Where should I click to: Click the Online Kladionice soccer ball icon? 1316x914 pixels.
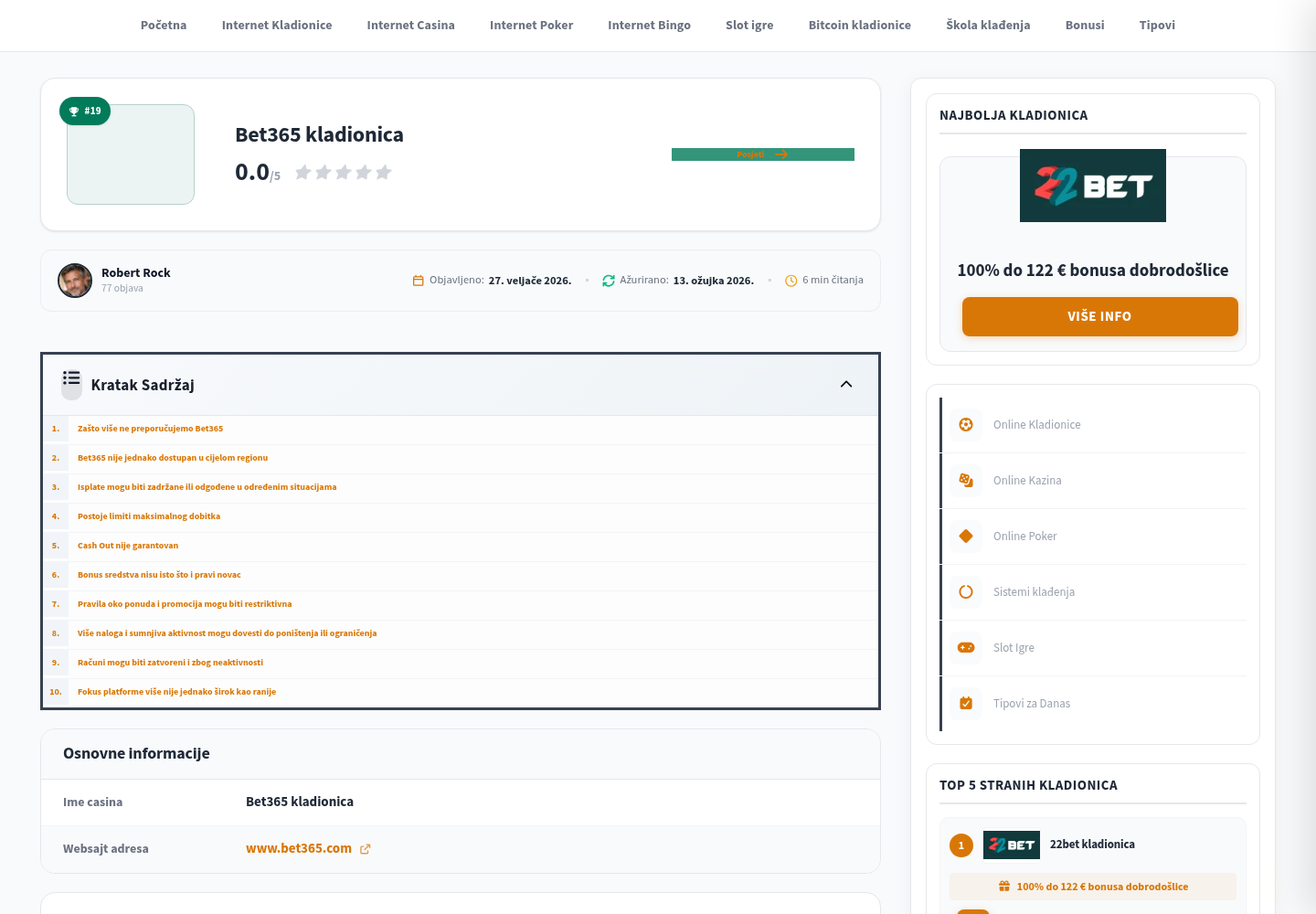tap(966, 425)
